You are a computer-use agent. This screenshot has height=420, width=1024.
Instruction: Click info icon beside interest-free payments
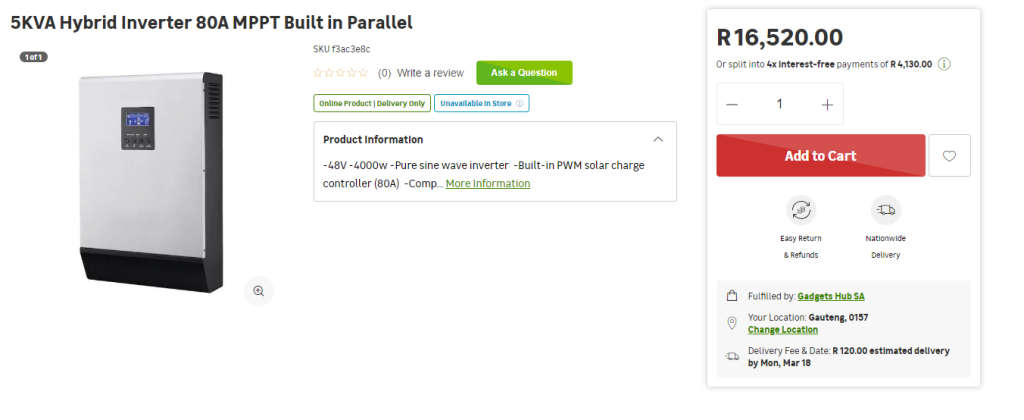944,64
